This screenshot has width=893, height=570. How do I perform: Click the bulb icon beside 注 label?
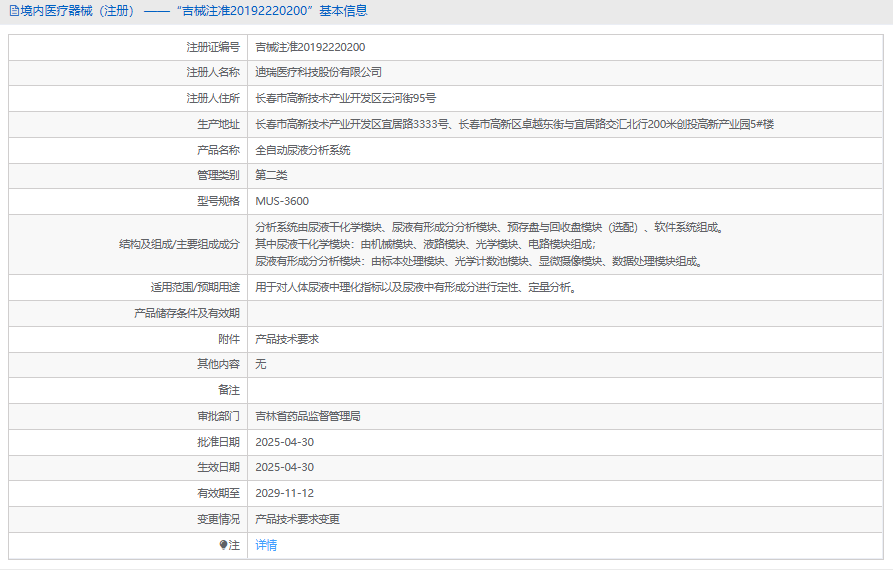(x=223, y=545)
